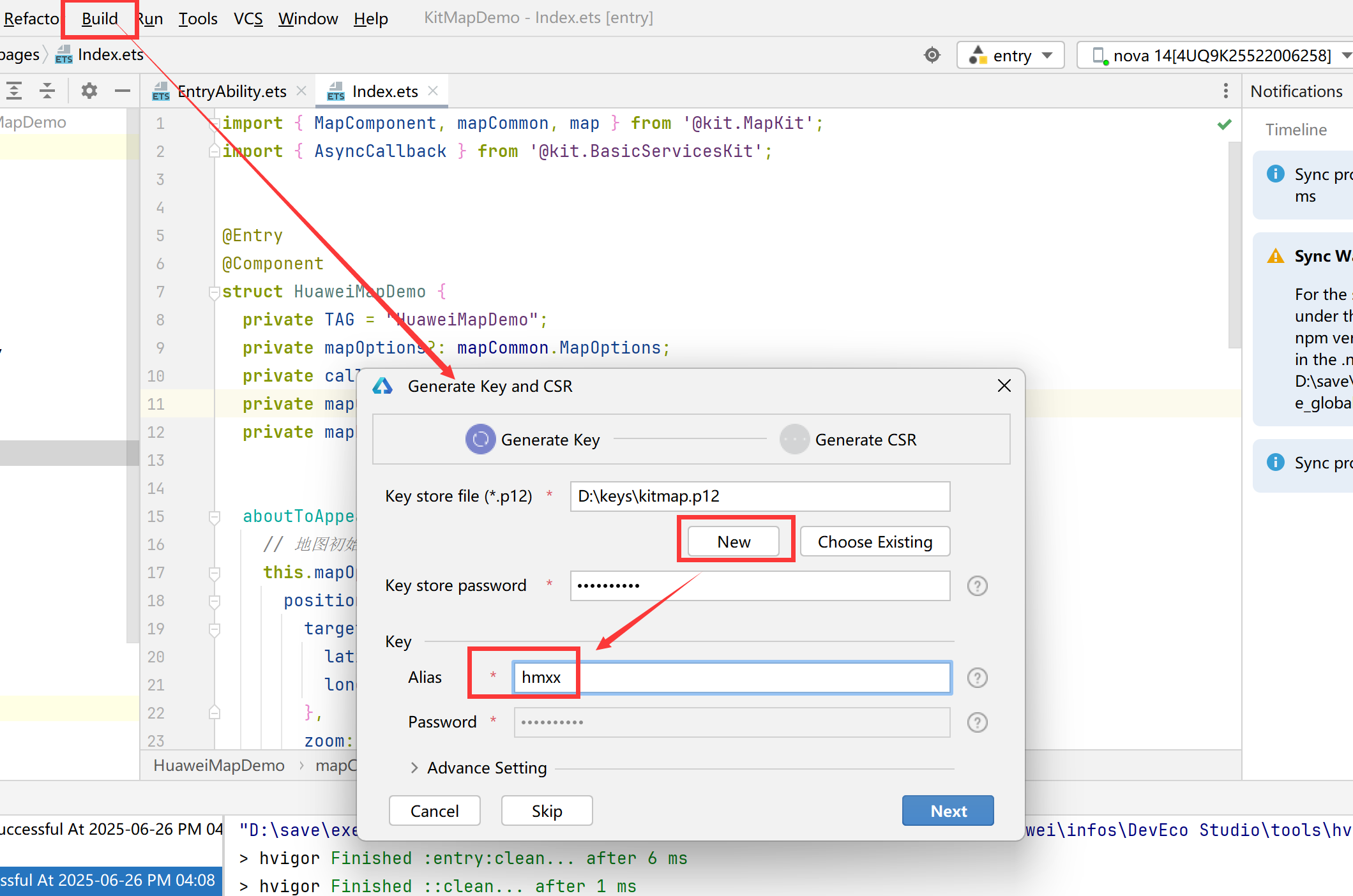Fold the struct HuaweiMapDemo code block
1353x896 pixels.
(215, 292)
